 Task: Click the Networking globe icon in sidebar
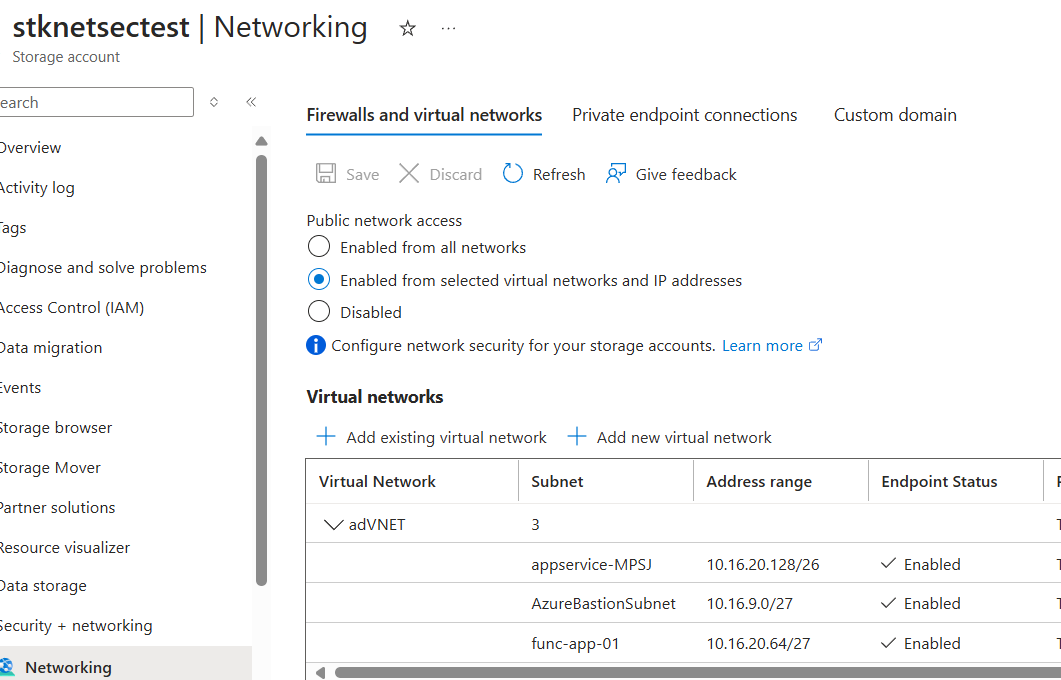pyautogui.click(x=7, y=667)
